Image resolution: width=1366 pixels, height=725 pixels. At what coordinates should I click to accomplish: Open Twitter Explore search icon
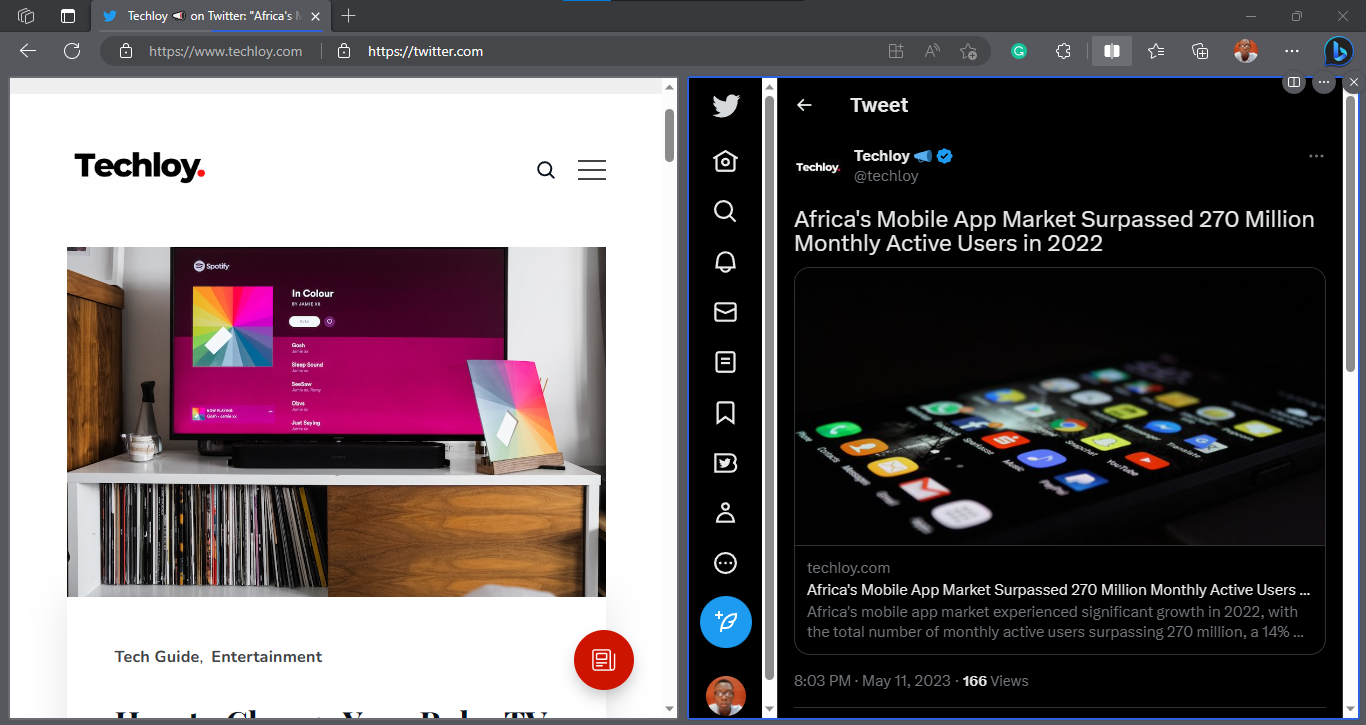pyautogui.click(x=725, y=211)
